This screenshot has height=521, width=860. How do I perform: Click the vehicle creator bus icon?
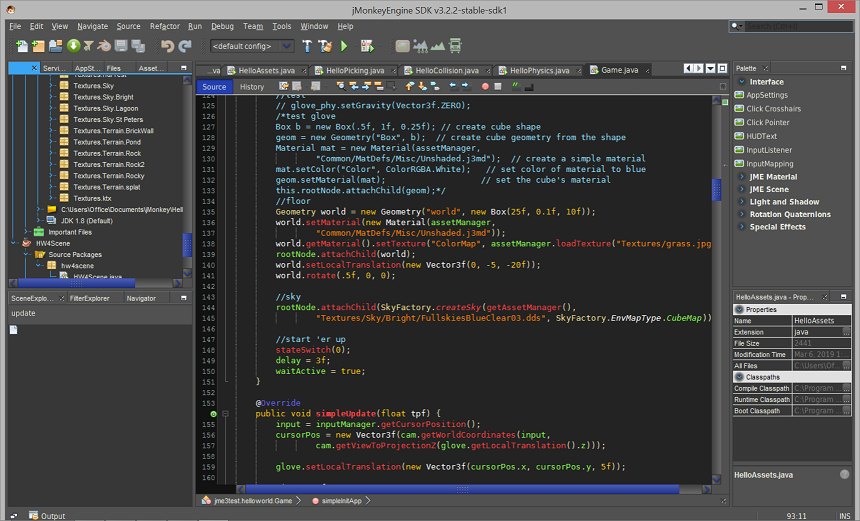click(455, 46)
